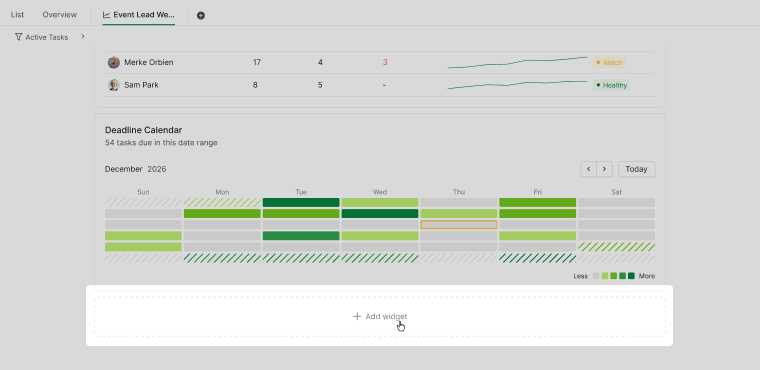Click the Watch status badge
Screen dimensions: 760x370
609,63
